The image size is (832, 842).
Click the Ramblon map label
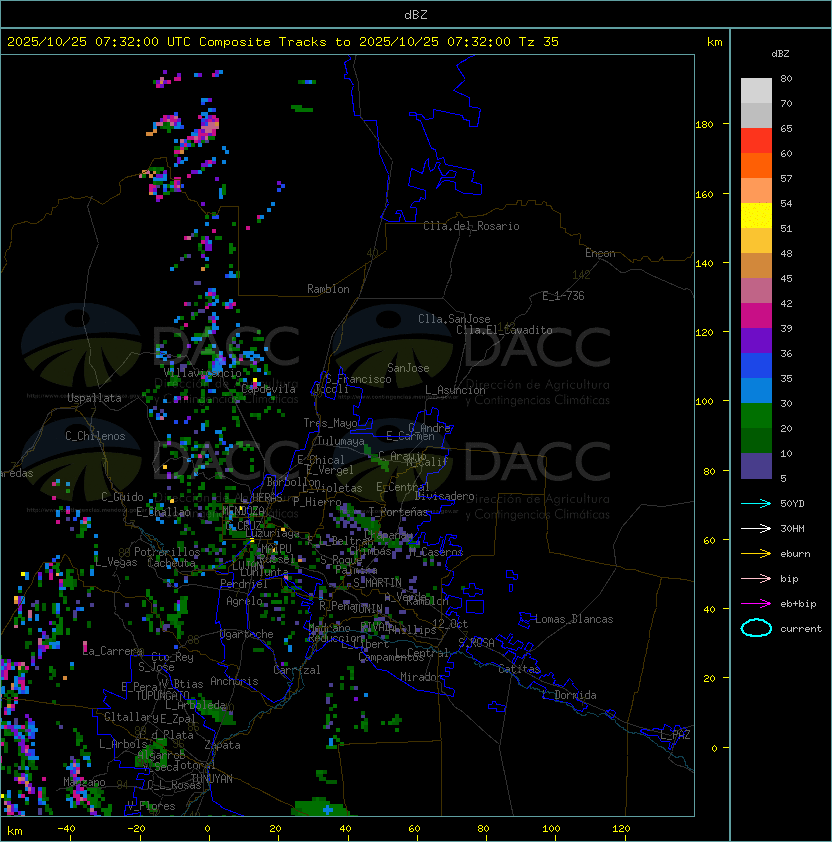click(x=328, y=289)
